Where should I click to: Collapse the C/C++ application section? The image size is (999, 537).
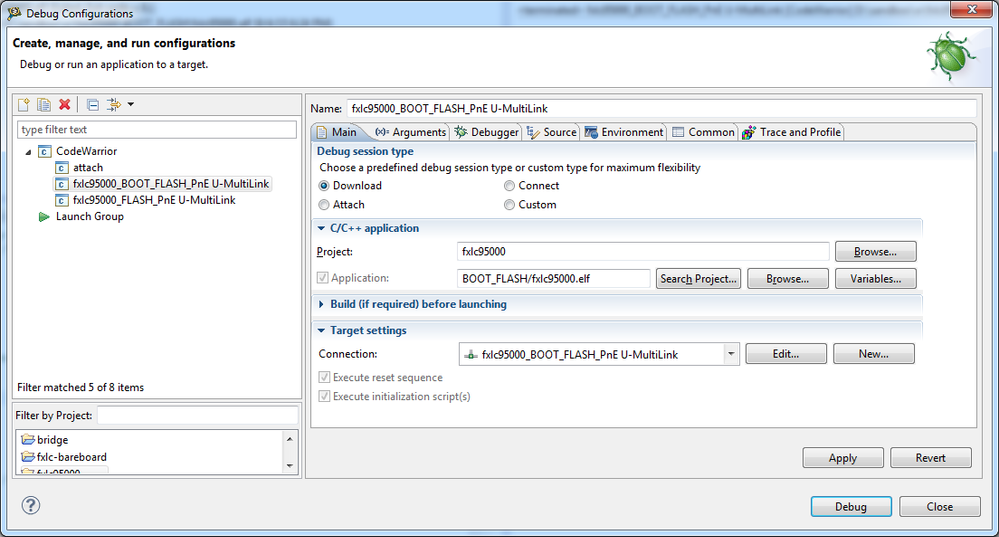click(x=321, y=228)
